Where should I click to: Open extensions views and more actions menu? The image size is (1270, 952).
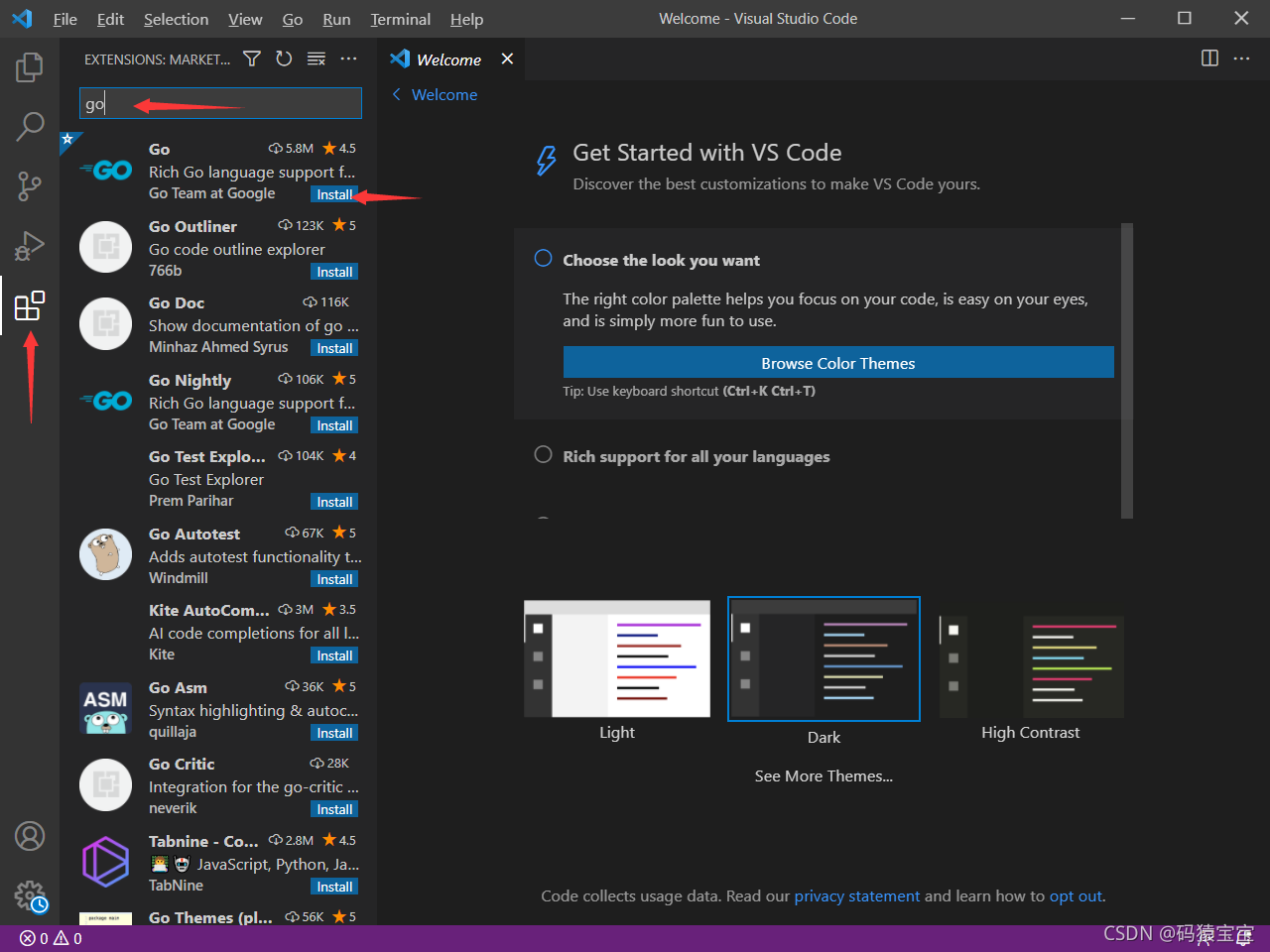(x=348, y=59)
